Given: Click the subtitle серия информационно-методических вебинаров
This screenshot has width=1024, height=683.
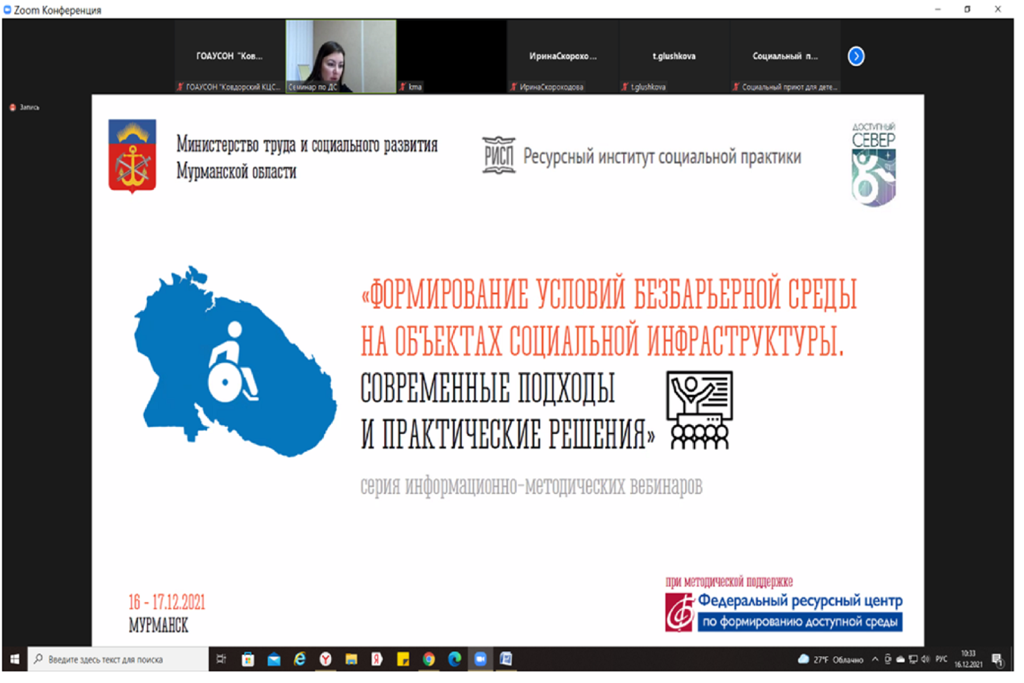Looking at the screenshot, I should (x=532, y=486).
